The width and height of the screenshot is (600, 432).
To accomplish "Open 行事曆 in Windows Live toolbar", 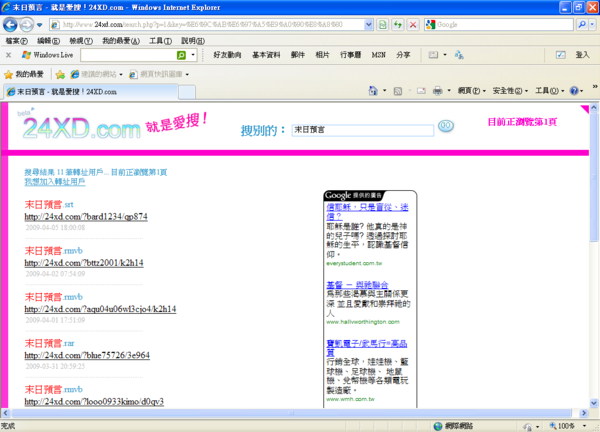I will [x=351, y=55].
